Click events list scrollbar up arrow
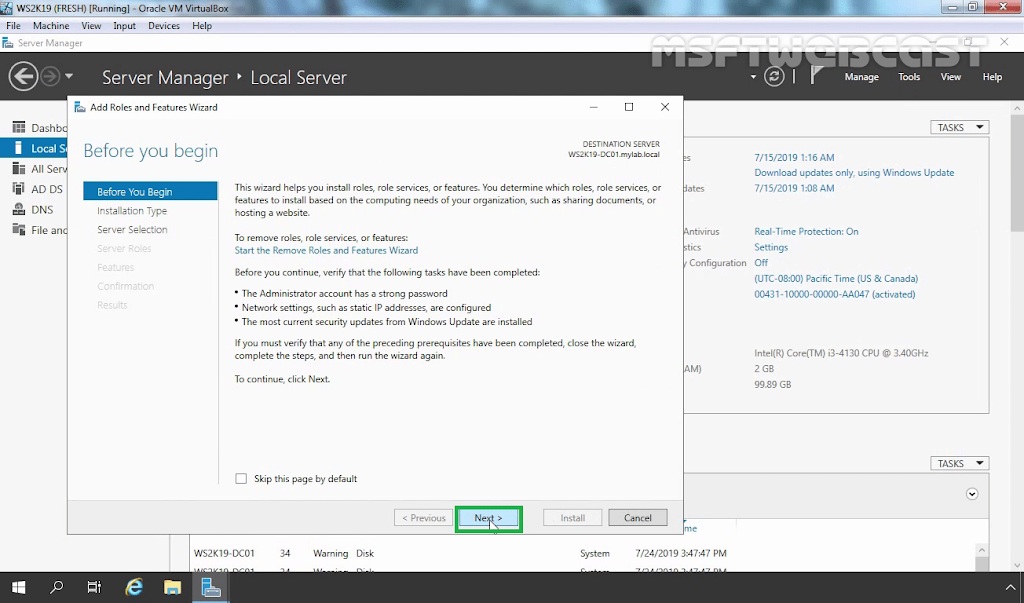Viewport: 1024px width, 603px height. pos(982,551)
